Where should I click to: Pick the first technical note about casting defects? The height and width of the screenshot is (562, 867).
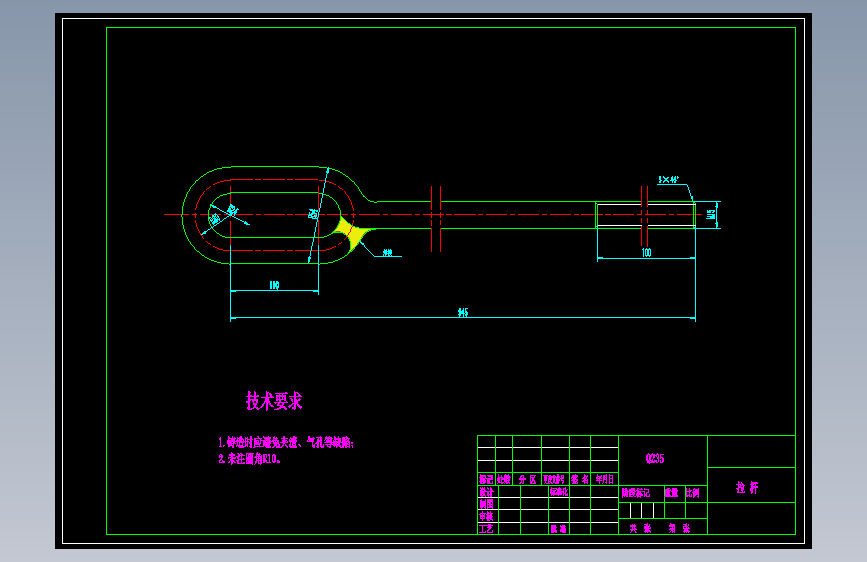point(286,443)
